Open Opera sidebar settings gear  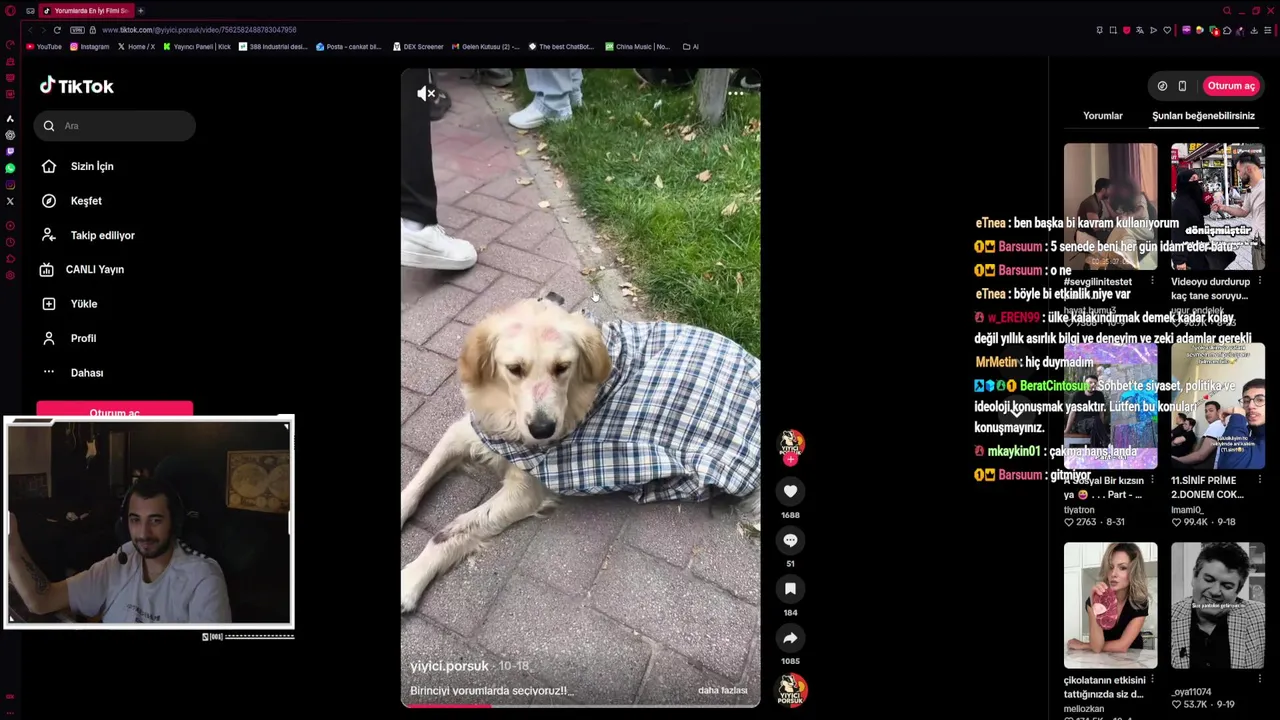[10, 276]
